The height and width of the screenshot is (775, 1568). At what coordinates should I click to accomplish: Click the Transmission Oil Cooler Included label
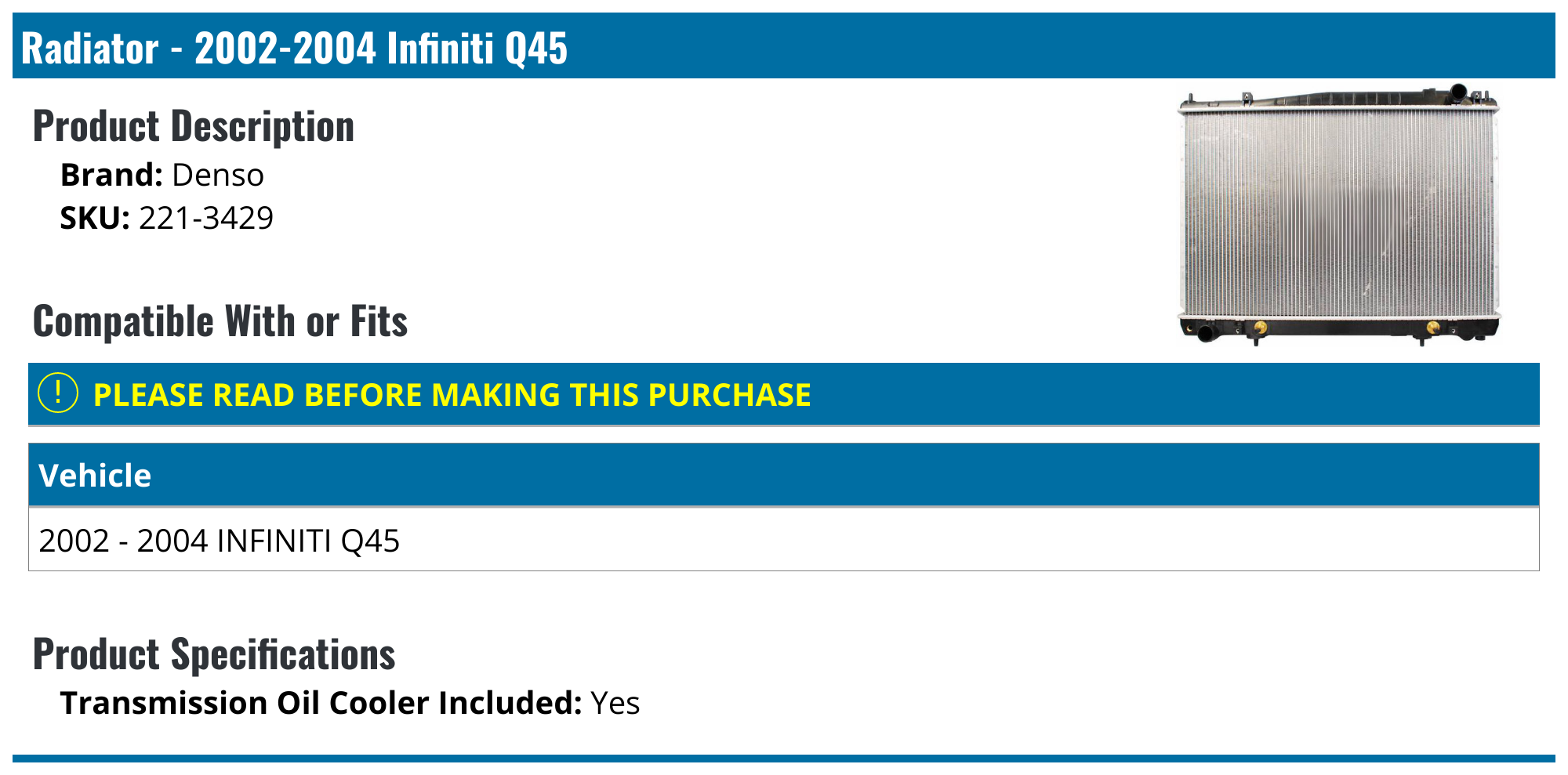[x=321, y=703]
